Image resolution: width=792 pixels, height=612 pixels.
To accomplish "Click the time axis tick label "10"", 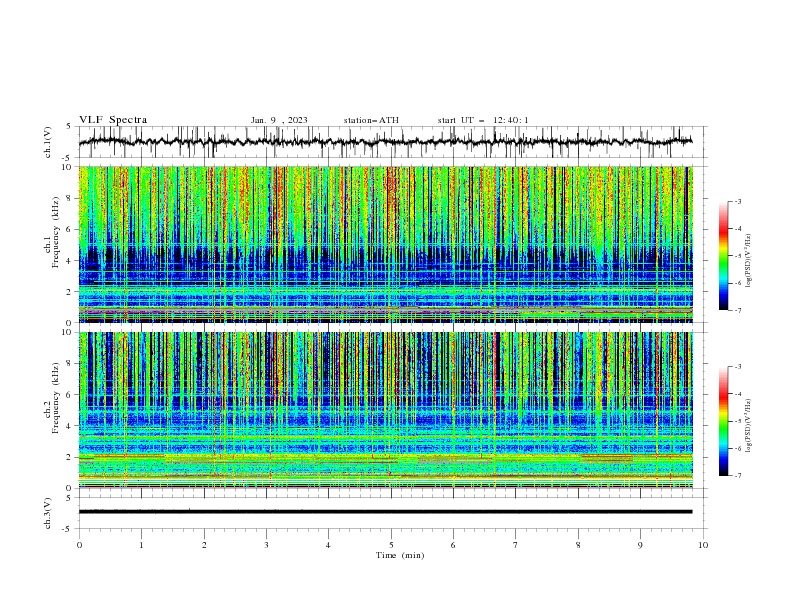I will [703, 545].
